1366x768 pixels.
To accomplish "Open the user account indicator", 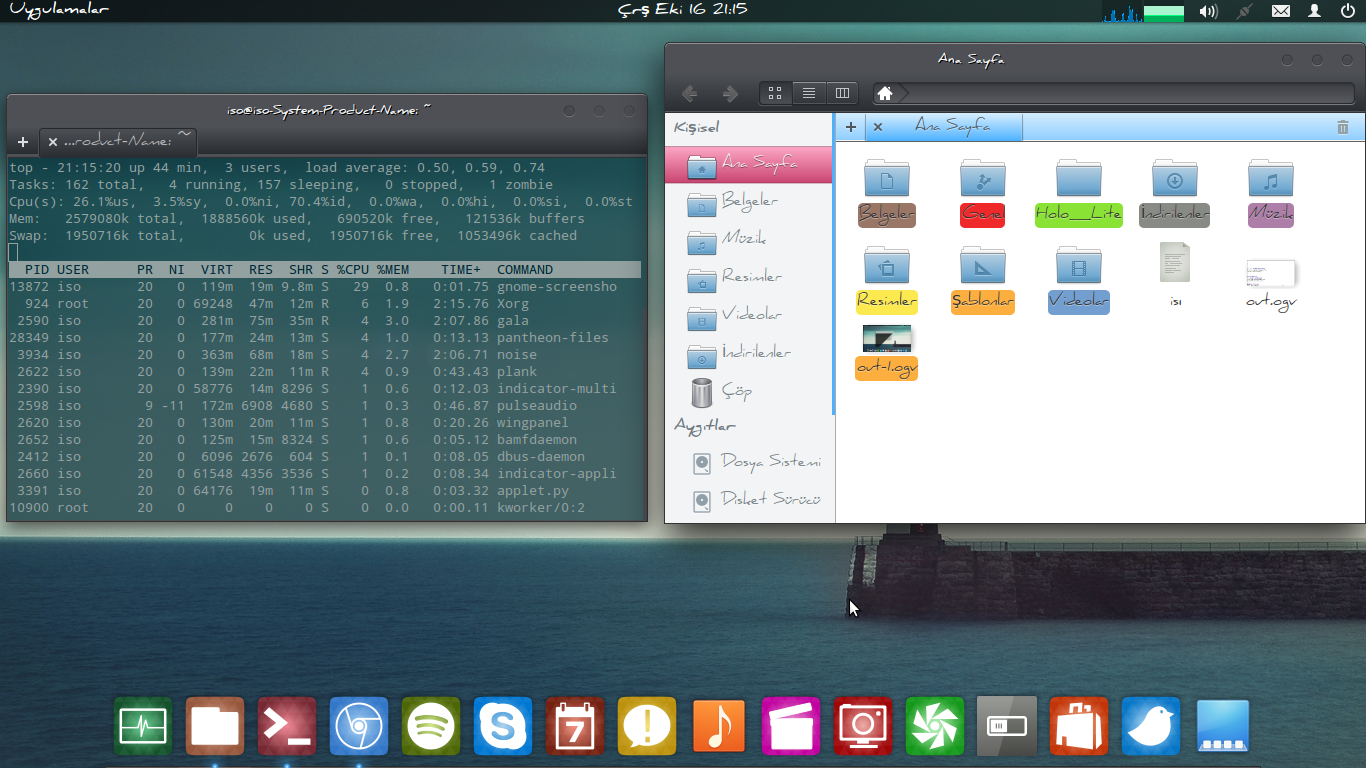I will tap(1314, 12).
